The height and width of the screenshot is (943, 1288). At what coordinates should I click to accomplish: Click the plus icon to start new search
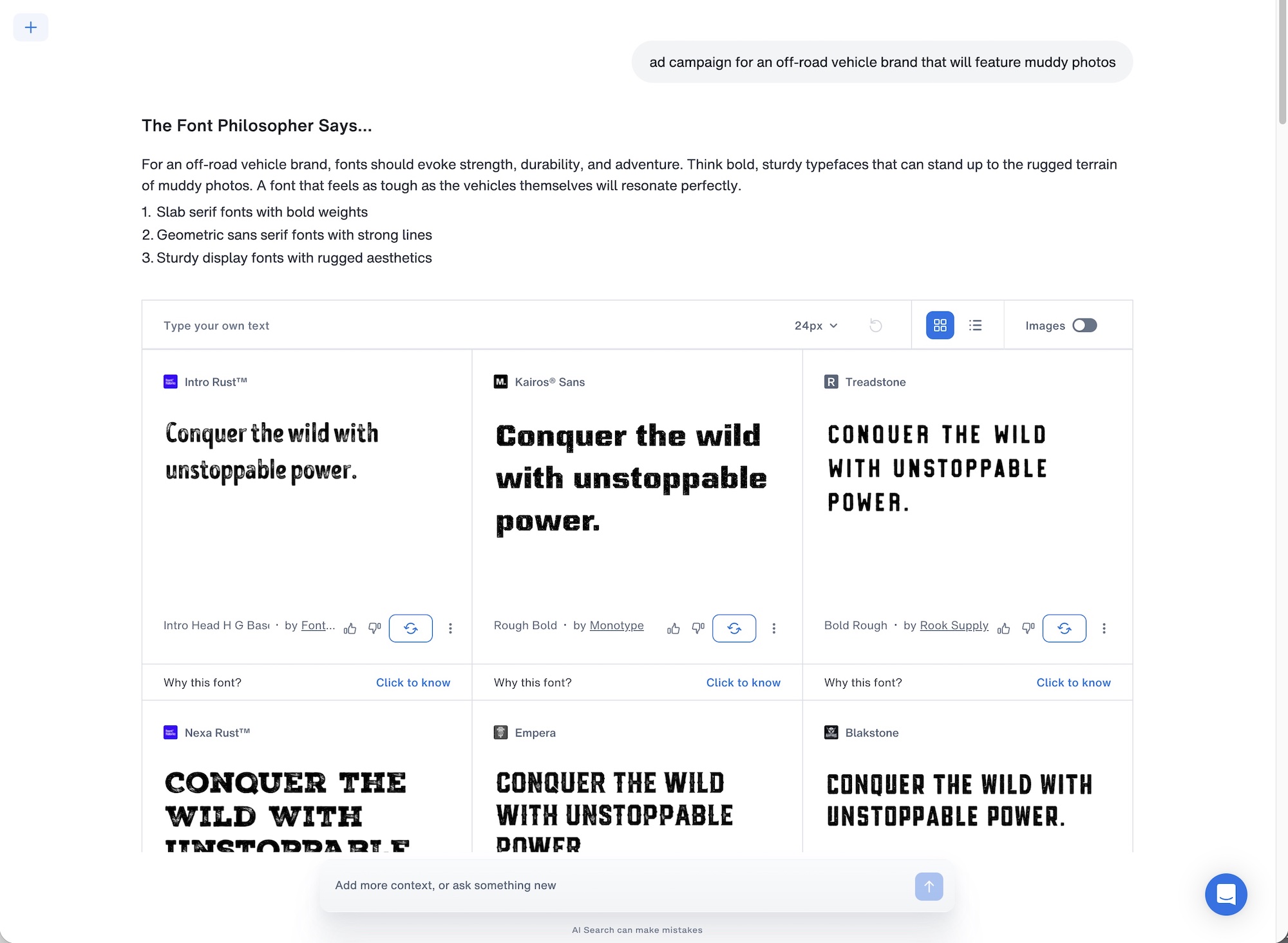pyautogui.click(x=30, y=27)
